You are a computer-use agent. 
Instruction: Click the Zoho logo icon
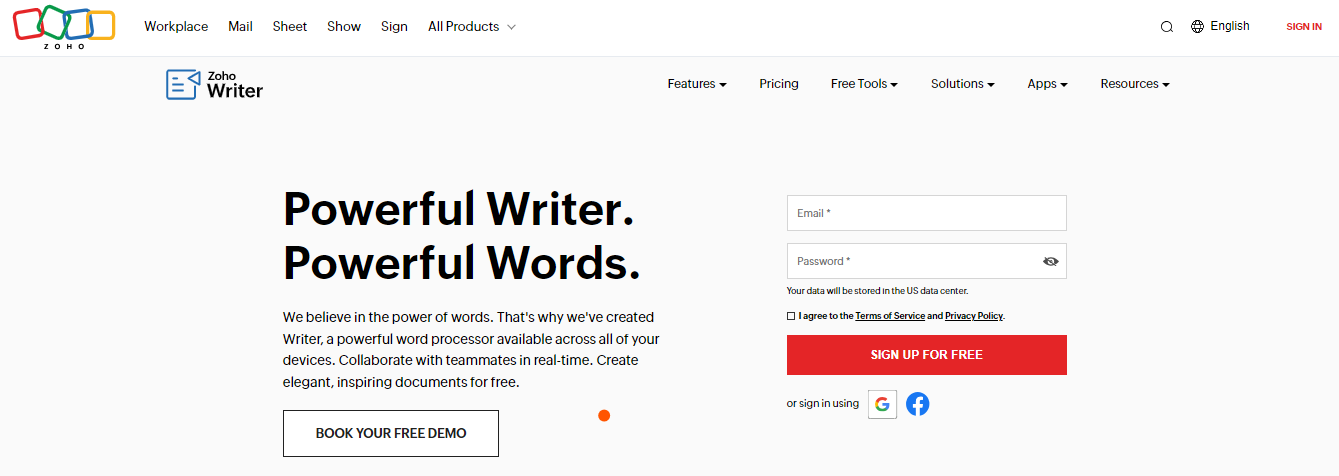tap(64, 27)
